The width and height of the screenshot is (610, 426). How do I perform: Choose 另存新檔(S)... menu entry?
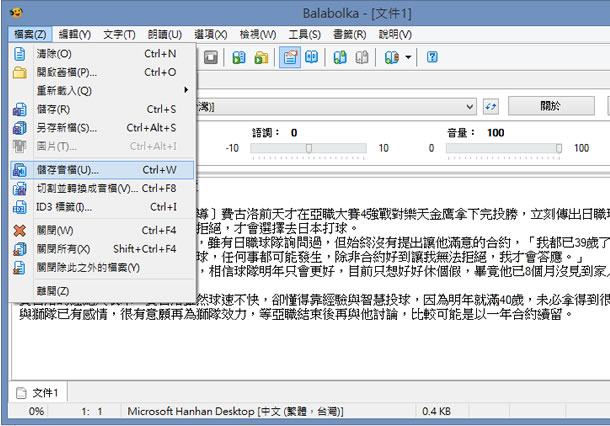[102, 128]
